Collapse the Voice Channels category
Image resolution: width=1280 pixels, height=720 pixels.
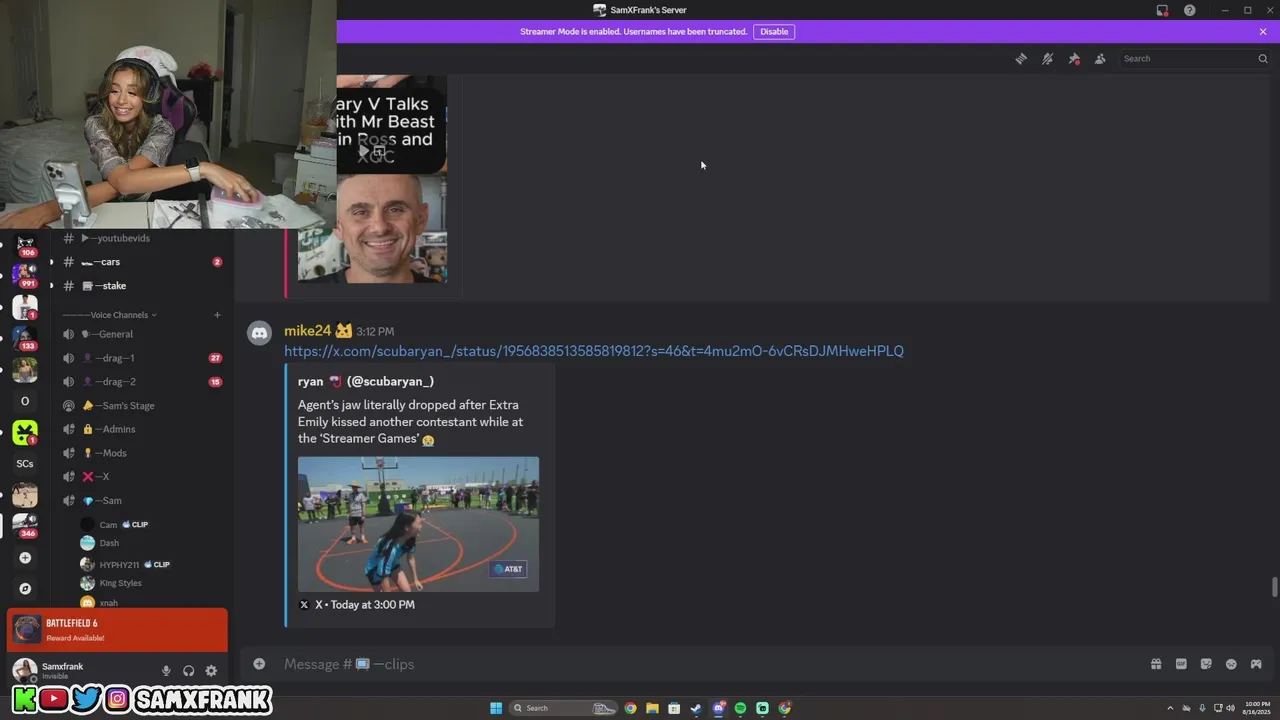tap(110, 315)
